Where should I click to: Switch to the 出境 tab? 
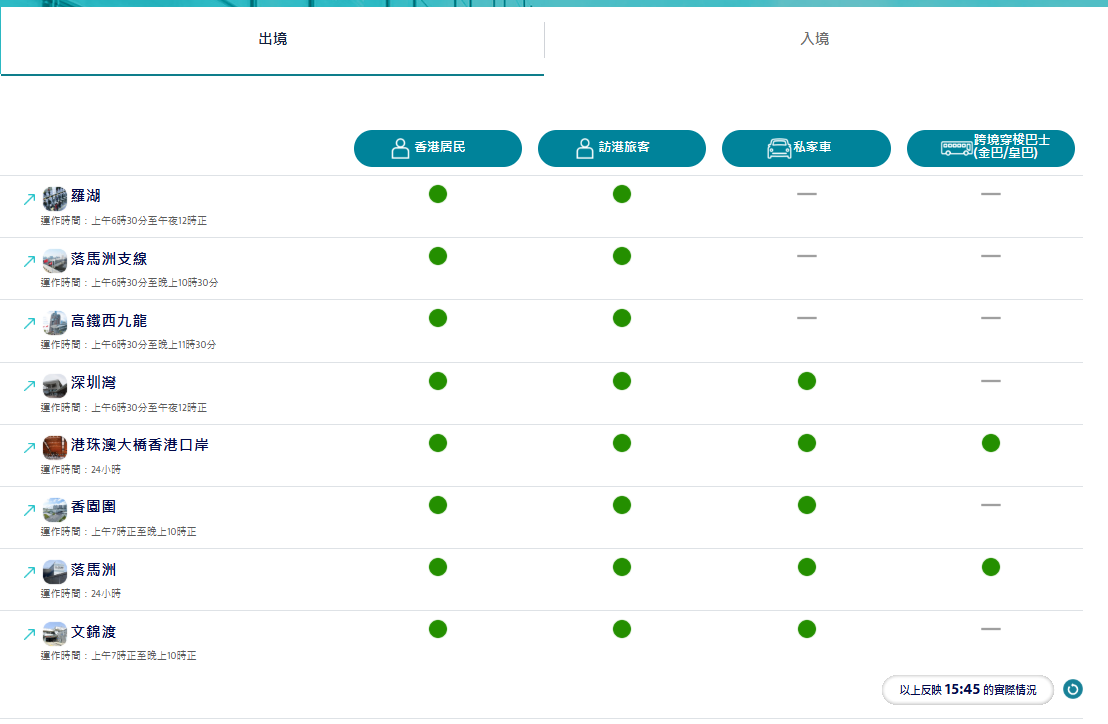click(x=272, y=39)
